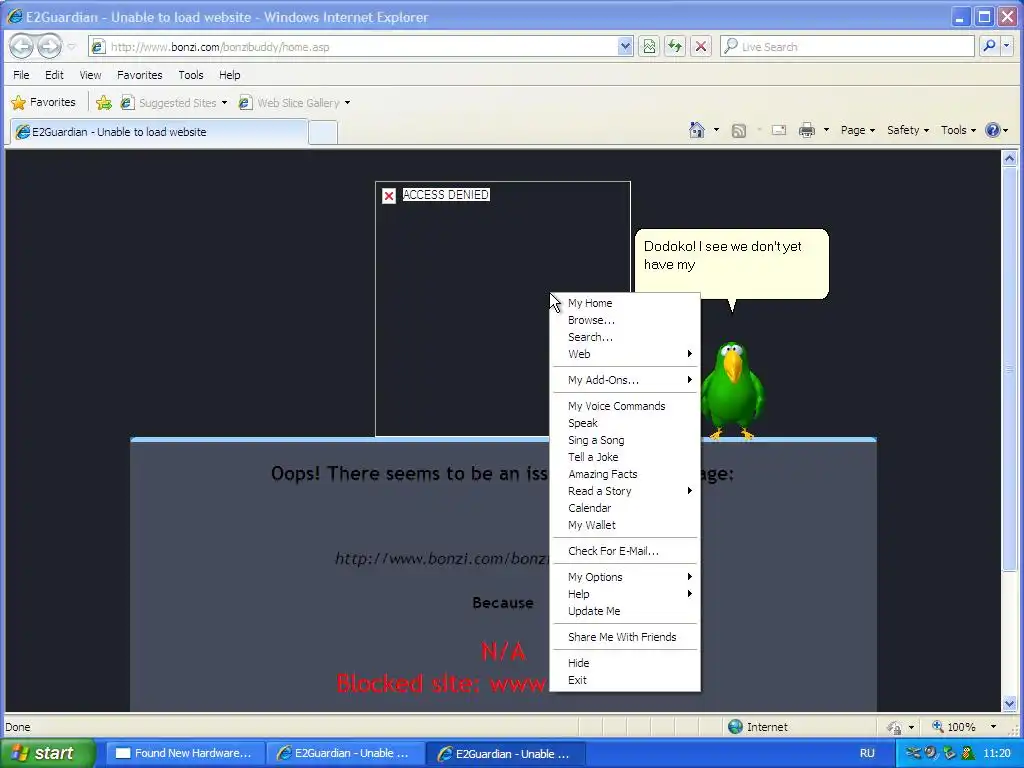This screenshot has height=768, width=1024.
Task: Open the zoom level dropdown arrow
Action: click(993, 726)
